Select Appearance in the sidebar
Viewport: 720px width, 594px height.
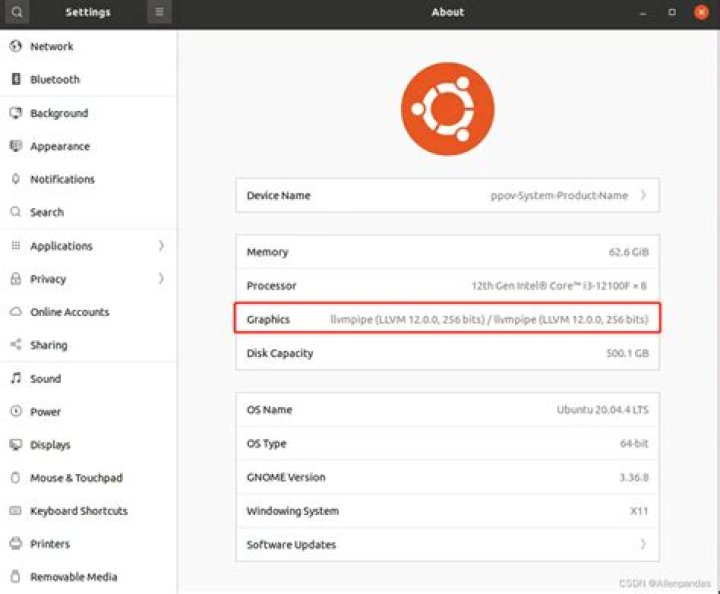[88, 146]
